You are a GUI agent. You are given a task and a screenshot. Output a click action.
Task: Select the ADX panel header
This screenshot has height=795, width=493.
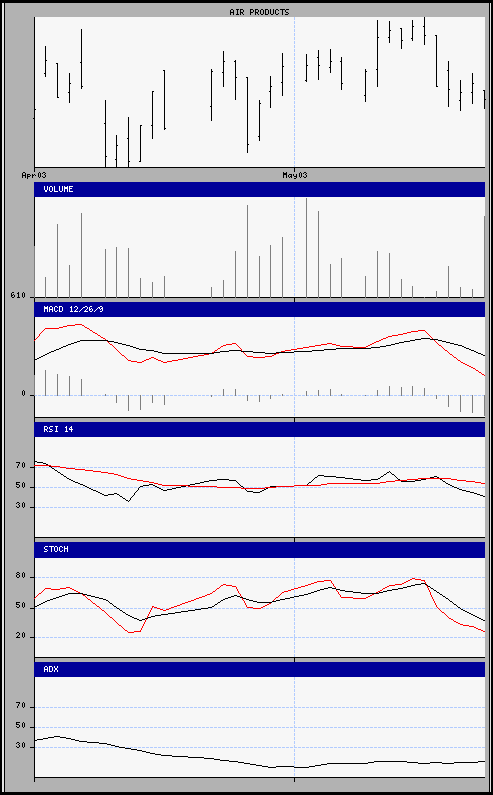click(260, 669)
